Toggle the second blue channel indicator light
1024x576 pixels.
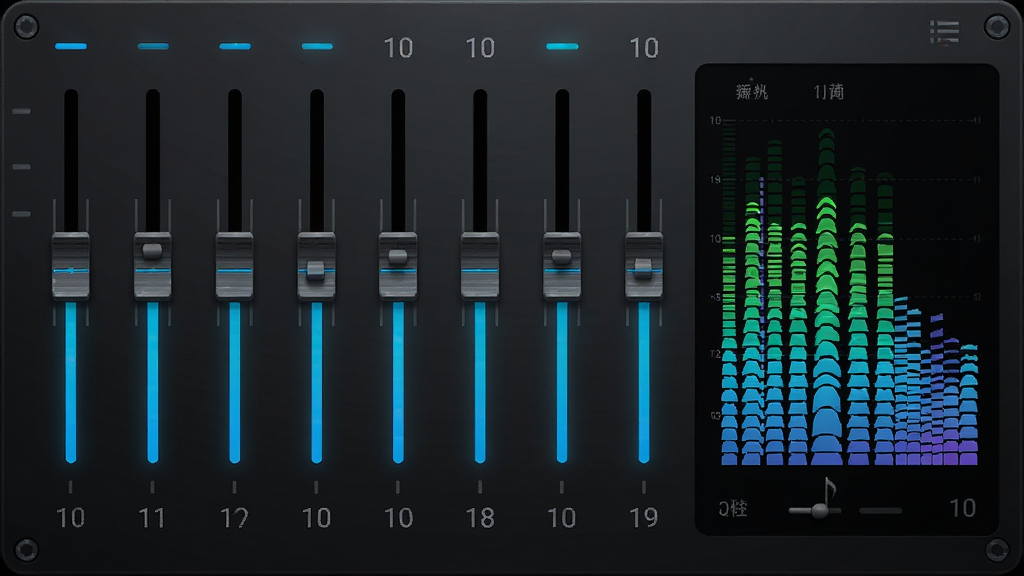(153, 46)
